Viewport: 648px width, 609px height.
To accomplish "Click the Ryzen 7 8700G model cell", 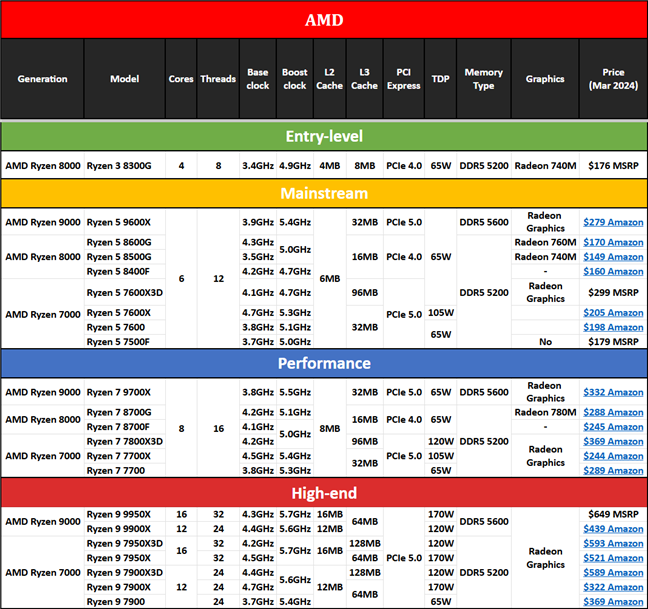I will click(x=124, y=412).
